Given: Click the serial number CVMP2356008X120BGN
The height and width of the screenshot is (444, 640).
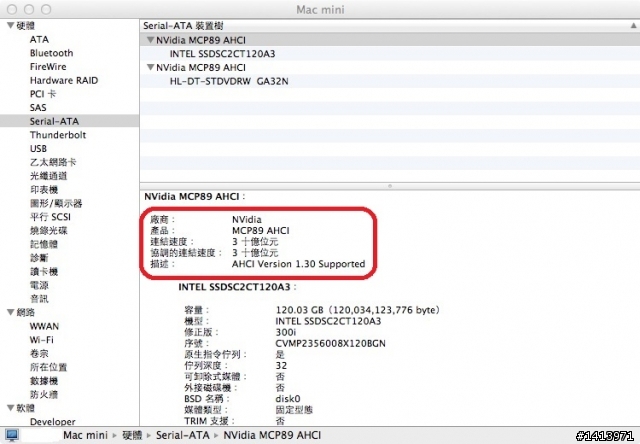Looking at the screenshot, I should point(331,343).
